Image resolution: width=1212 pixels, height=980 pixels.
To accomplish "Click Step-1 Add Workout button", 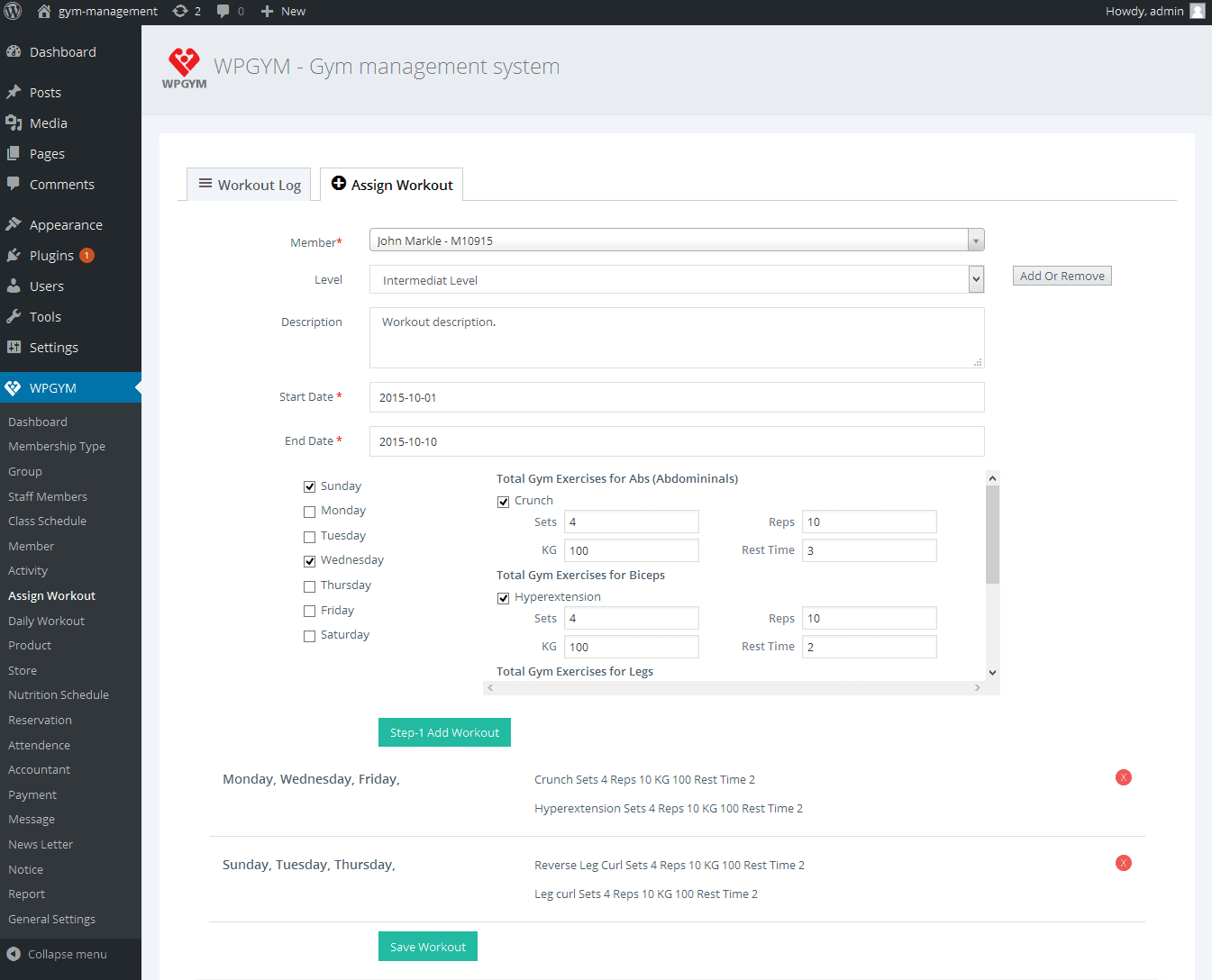I will [444, 732].
